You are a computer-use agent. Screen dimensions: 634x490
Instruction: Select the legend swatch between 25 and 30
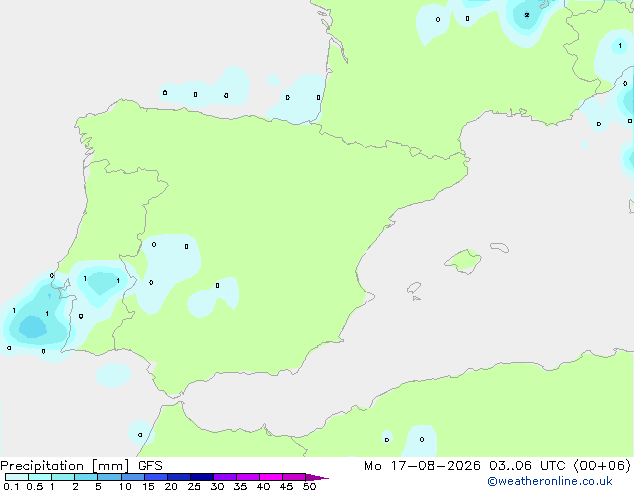[201, 477]
